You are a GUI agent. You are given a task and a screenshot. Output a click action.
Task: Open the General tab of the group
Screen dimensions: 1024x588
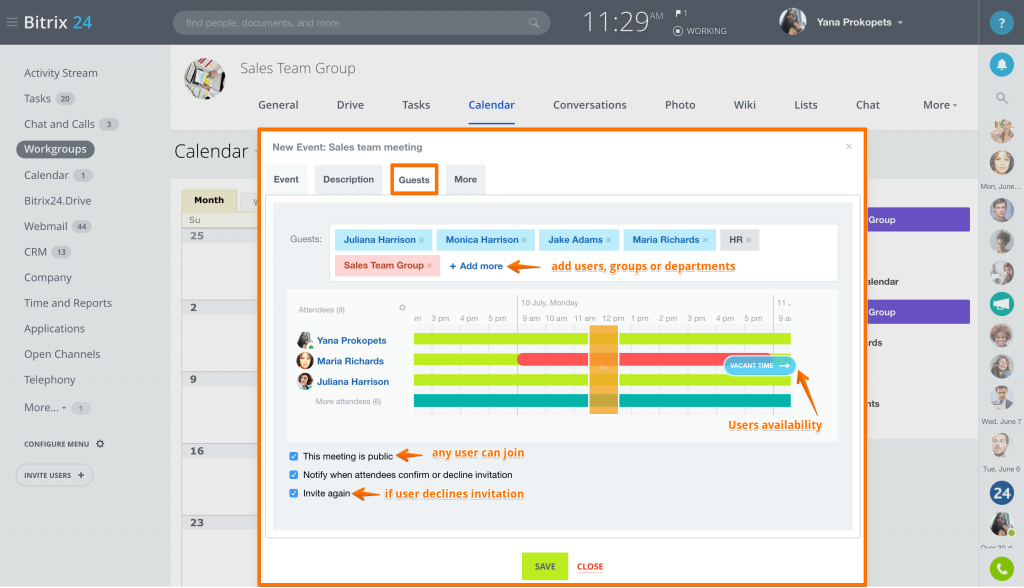pos(278,105)
